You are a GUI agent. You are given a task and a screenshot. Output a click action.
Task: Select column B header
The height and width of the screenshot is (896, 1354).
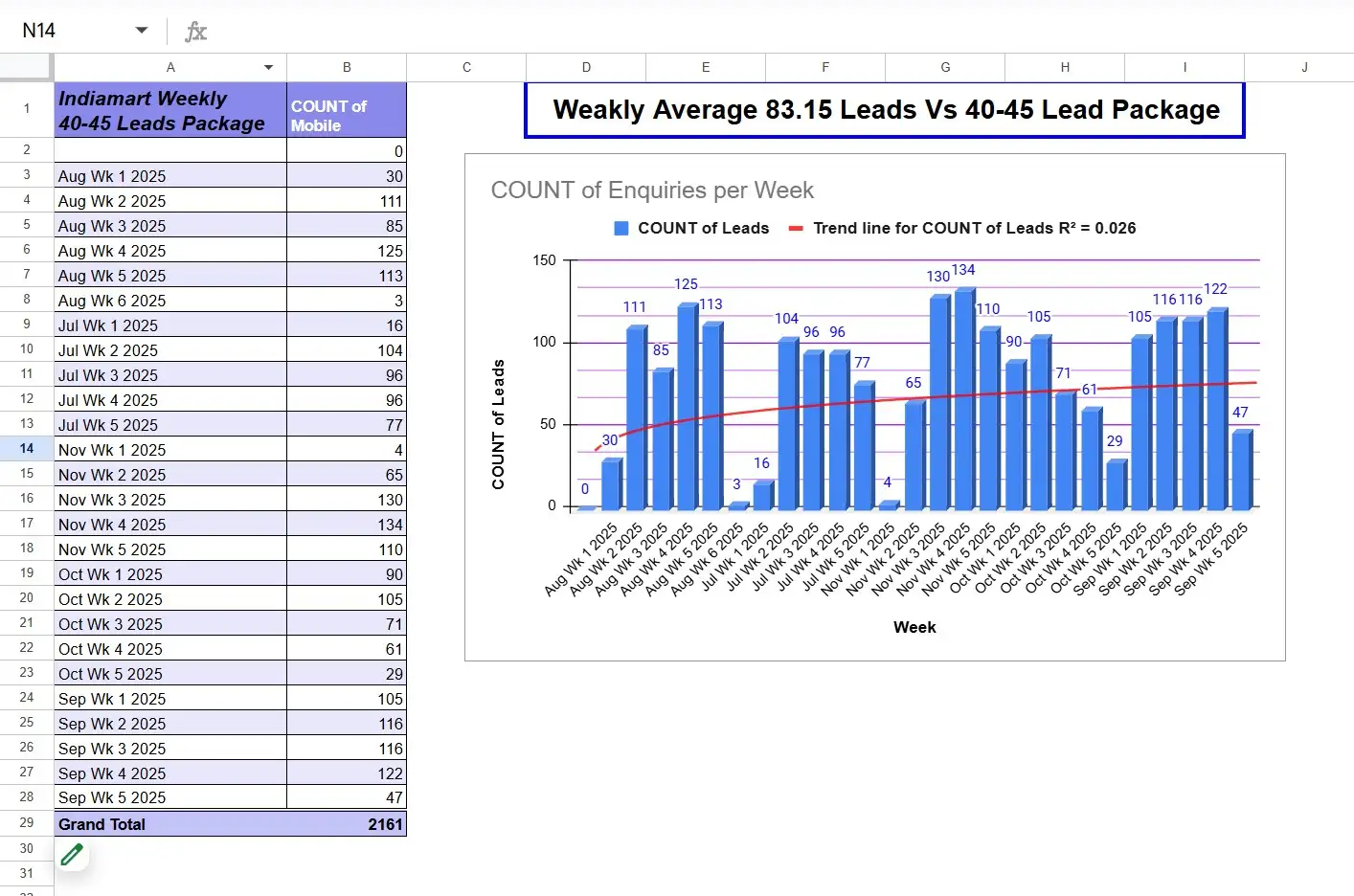(x=347, y=67)
